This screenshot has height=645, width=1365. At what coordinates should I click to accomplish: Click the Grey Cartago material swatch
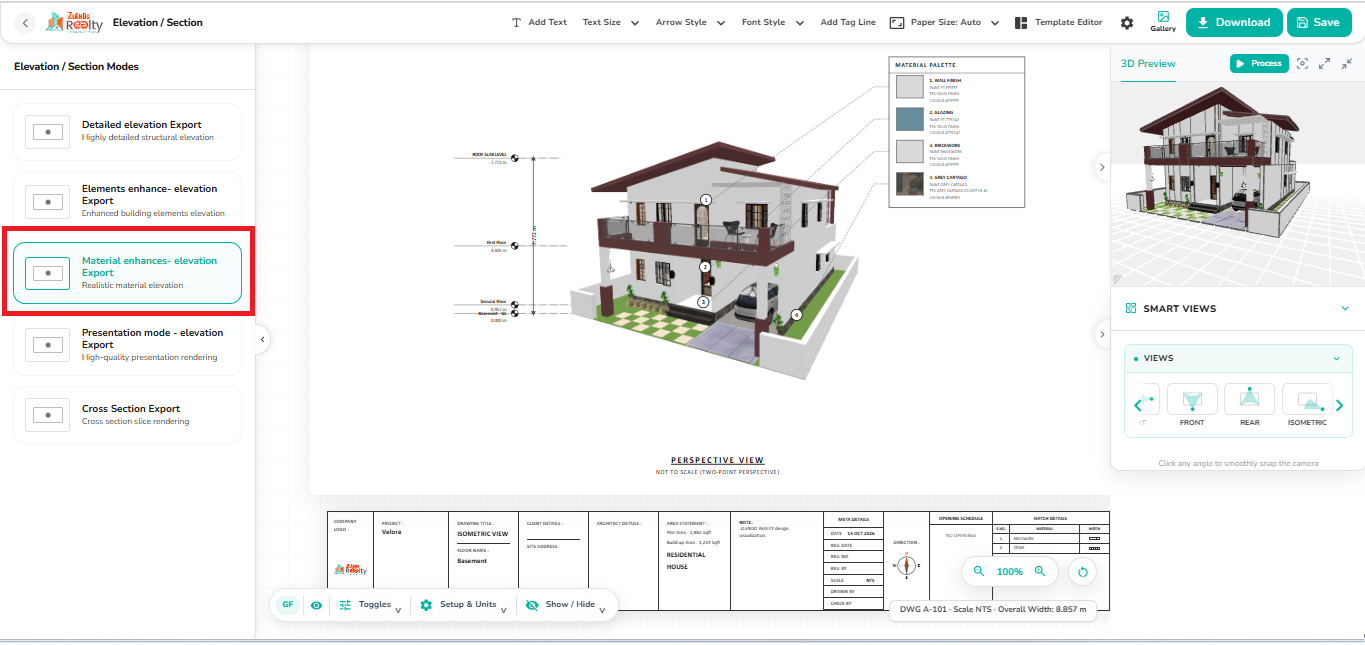click(x=909, y=184)
